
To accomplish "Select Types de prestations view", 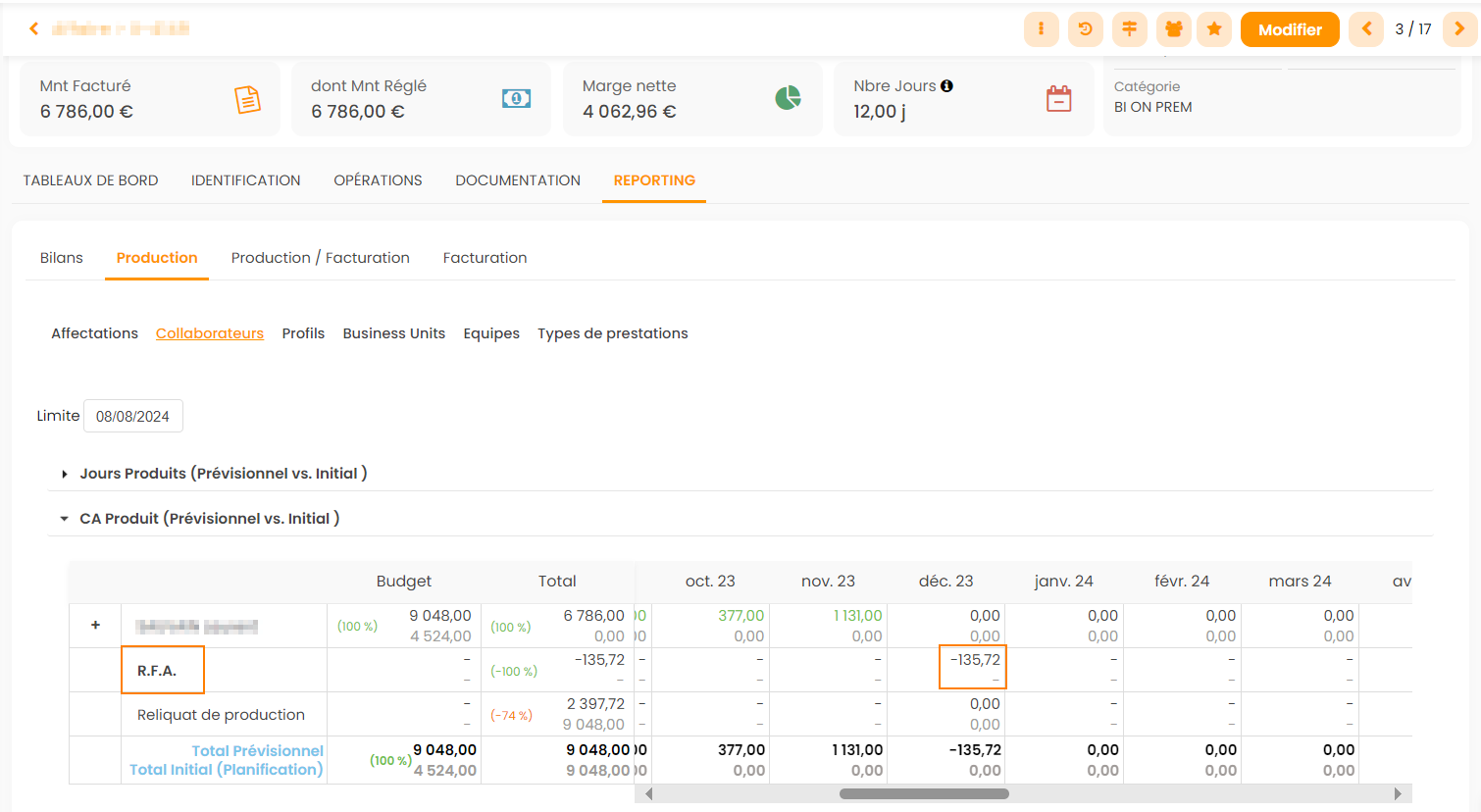I will tap(612, 333).
